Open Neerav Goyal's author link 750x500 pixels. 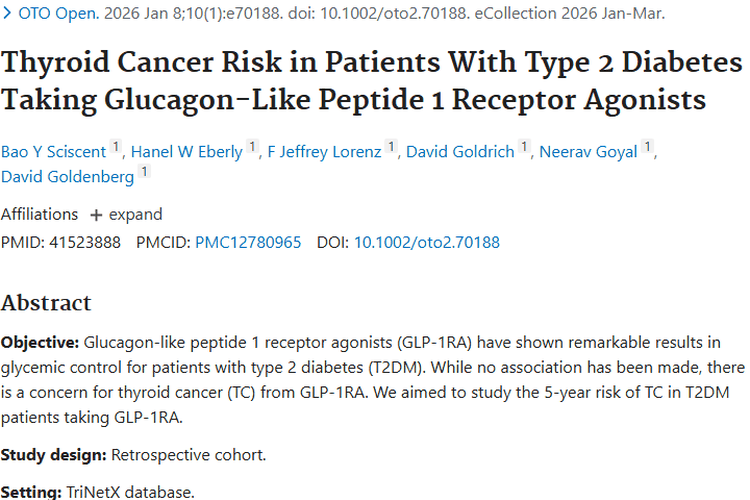click(x=589, y=152)
